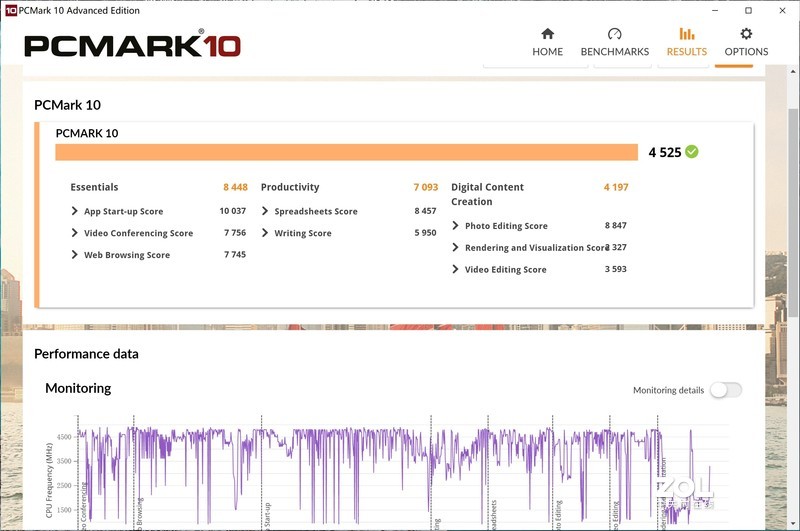Switch to the BENCHMARKS tab label
Screen dimensions: 800x531
pos(615,52)
